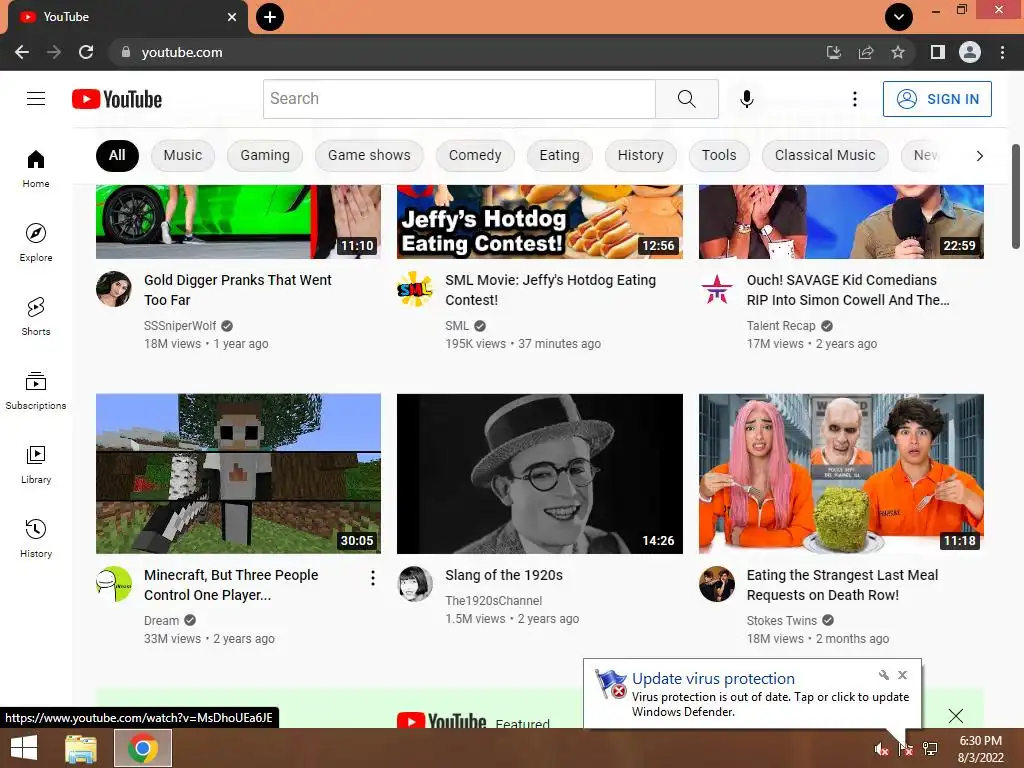Screen dimensions: 1024x768
Task: Select the Tools filter chip
Action: (x=718, y=155)
